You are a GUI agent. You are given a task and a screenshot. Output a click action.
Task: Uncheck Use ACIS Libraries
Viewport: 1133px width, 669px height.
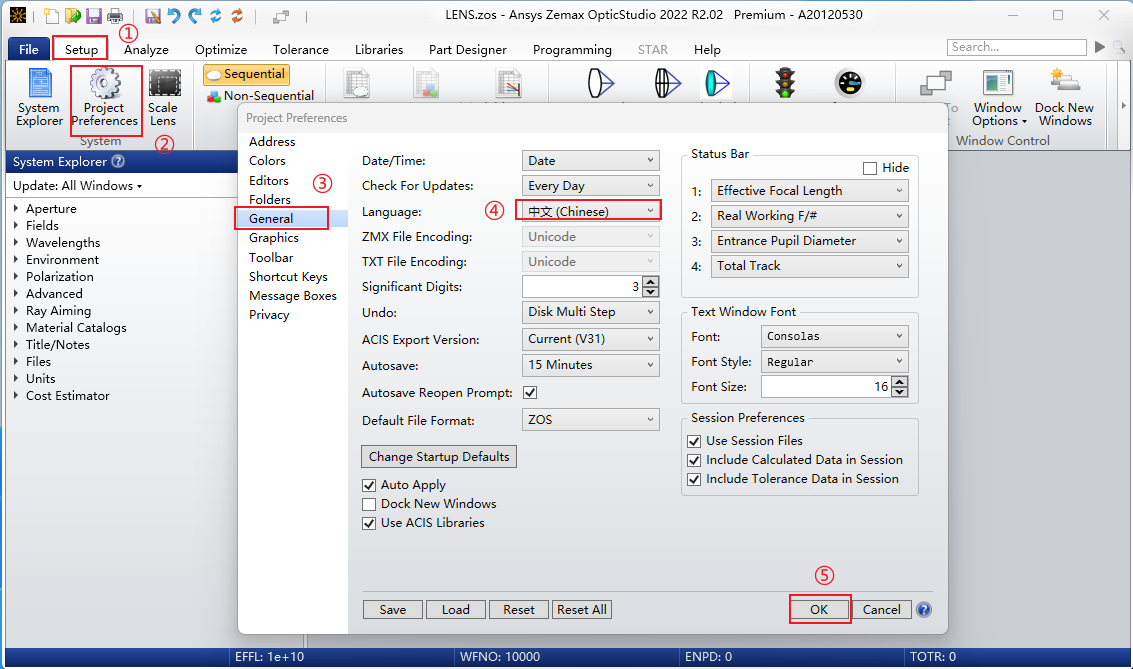pos(369,524)
